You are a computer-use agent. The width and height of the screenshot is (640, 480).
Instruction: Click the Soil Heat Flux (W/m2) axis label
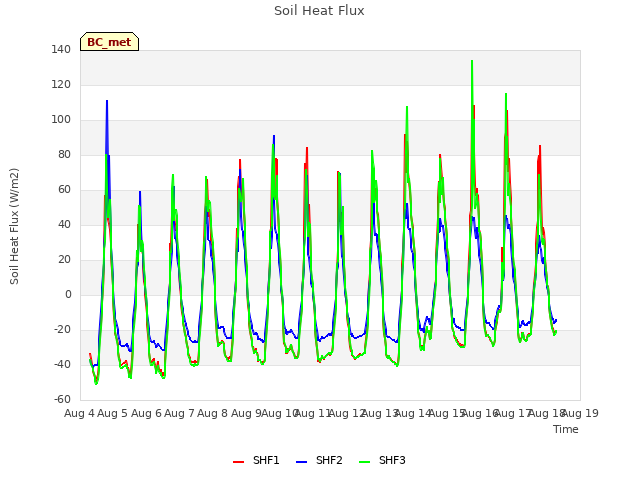[14, 226]
